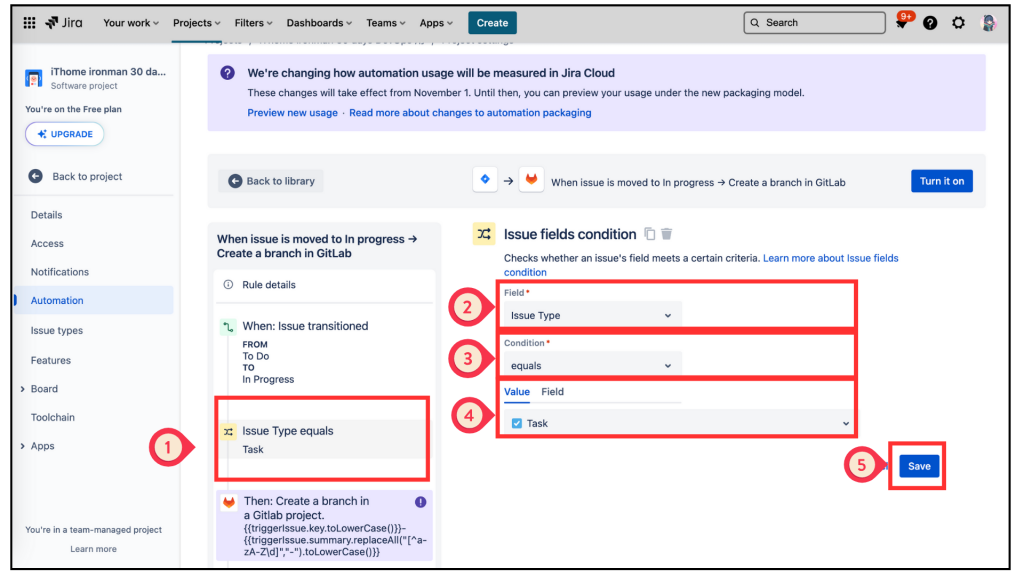This screenshot has width=1024, height=576.
Task: Open Read more about automation packaging link
Action: (470, 112)
